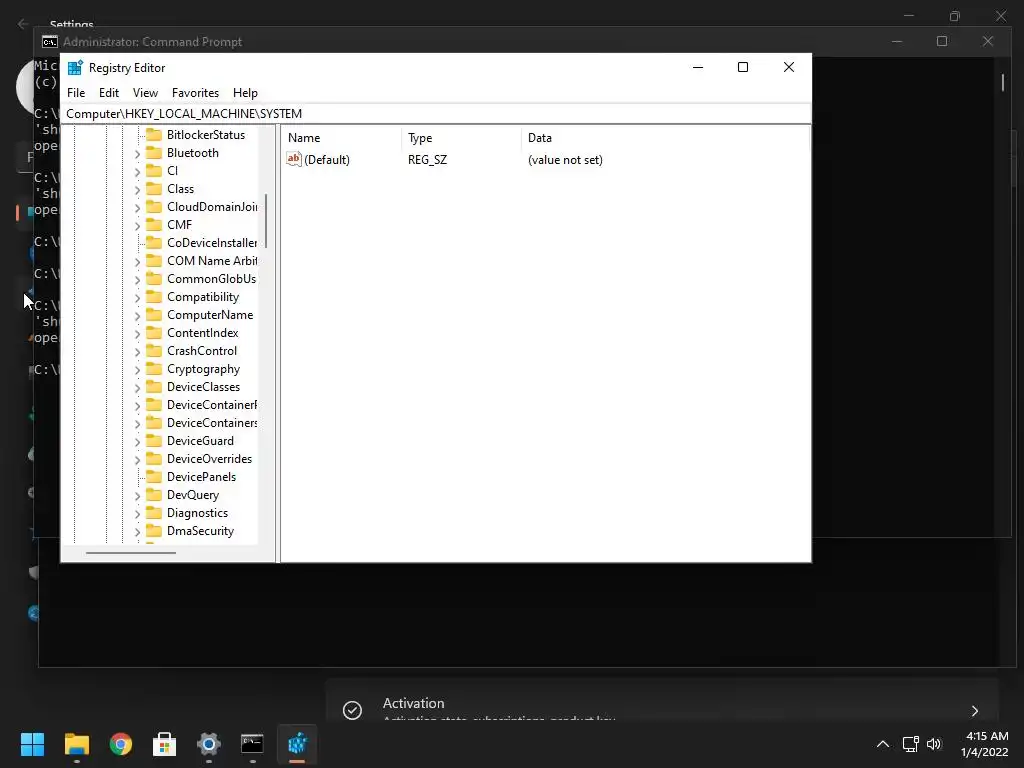Expand the CI registry key
1024x768 pixels.
tap(137, 172)
